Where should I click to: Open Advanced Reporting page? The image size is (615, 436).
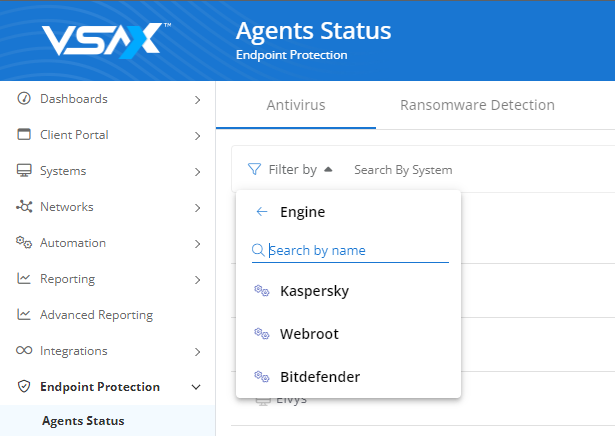click(x=96, y=315)
